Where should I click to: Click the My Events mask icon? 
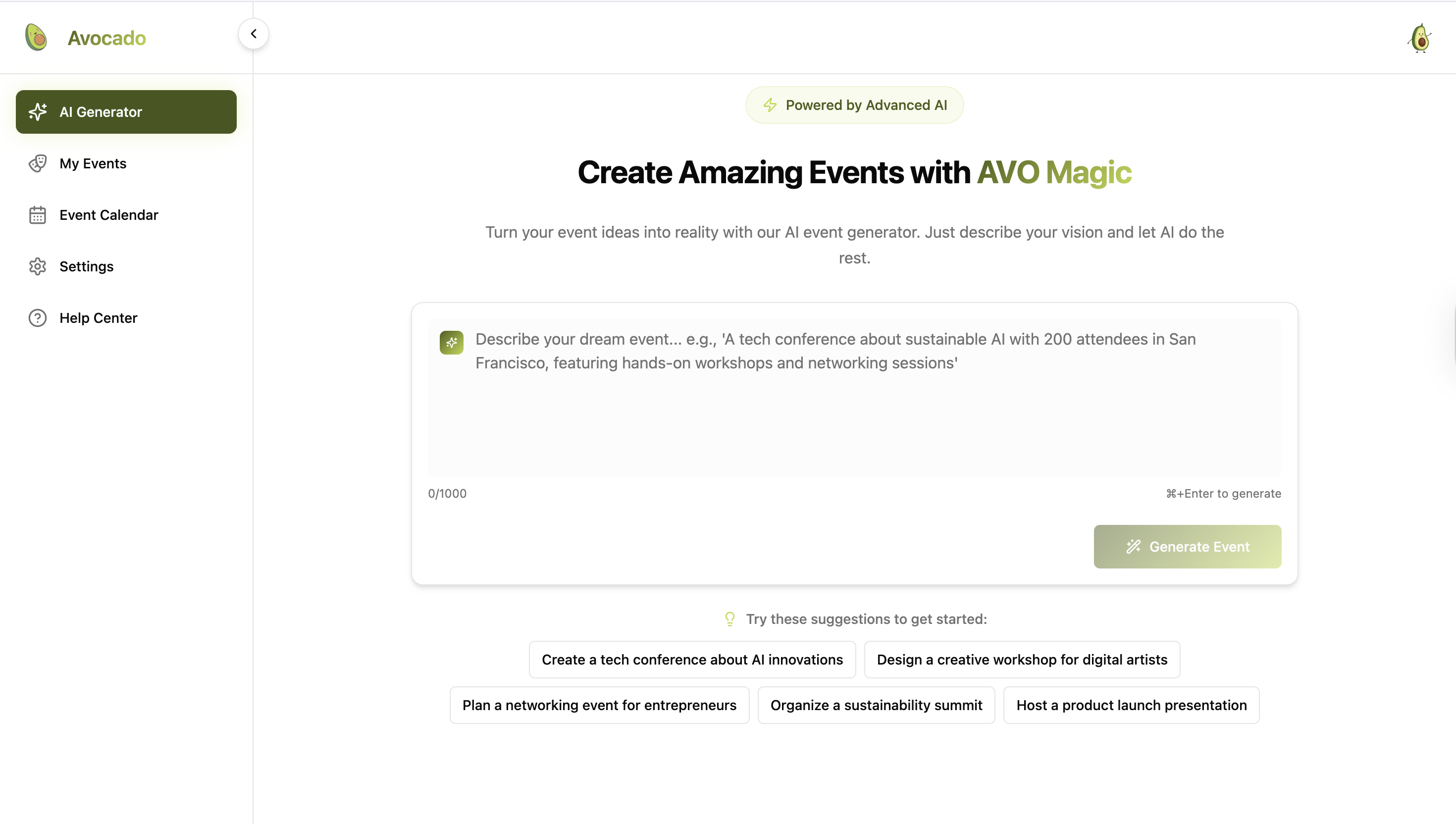pos(38,163)
